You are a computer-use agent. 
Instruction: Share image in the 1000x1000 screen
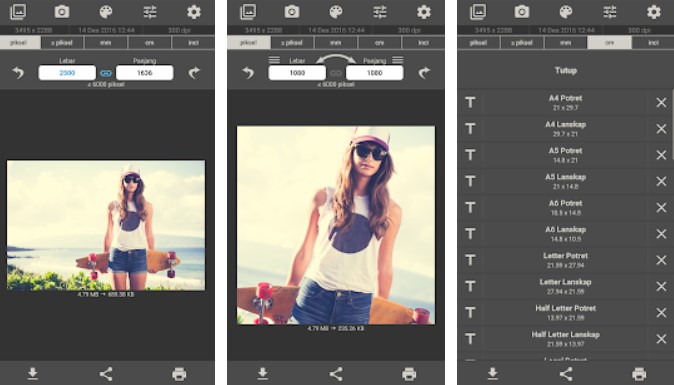pos(336,373)
